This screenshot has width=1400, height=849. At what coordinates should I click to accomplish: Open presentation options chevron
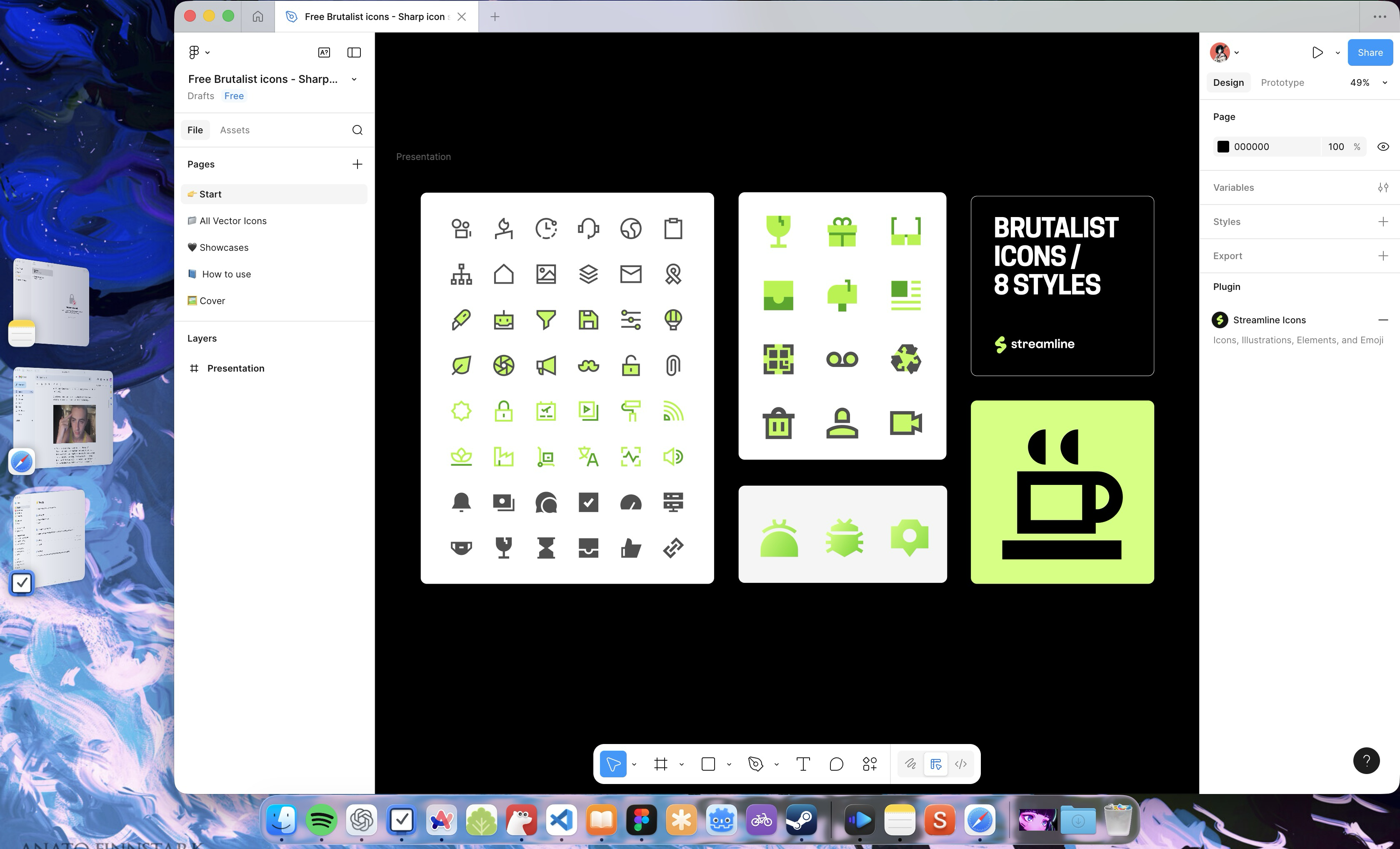click(x=1337, y=53)
